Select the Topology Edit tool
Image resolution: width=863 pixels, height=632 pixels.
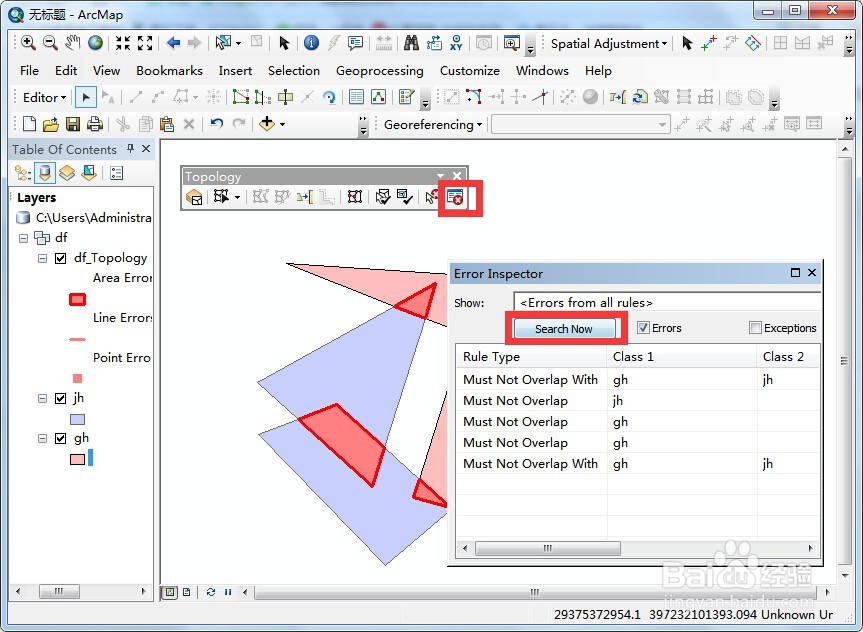pyautogui.click(x=222, y=197)
